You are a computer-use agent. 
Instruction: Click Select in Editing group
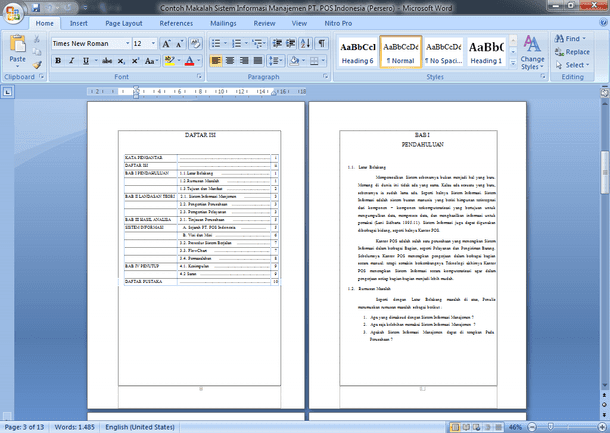point(572,65)
